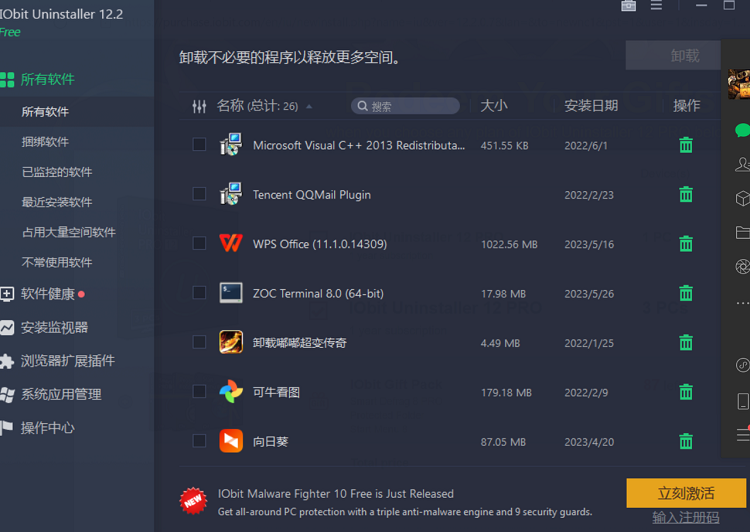This screenshot has width=750, height=532.
Task: Click the 立刻激活 button
Action: (686, 493)
